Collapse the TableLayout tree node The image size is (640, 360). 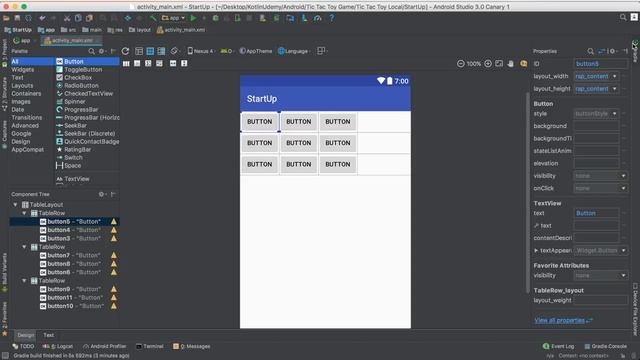pos(16,204)
